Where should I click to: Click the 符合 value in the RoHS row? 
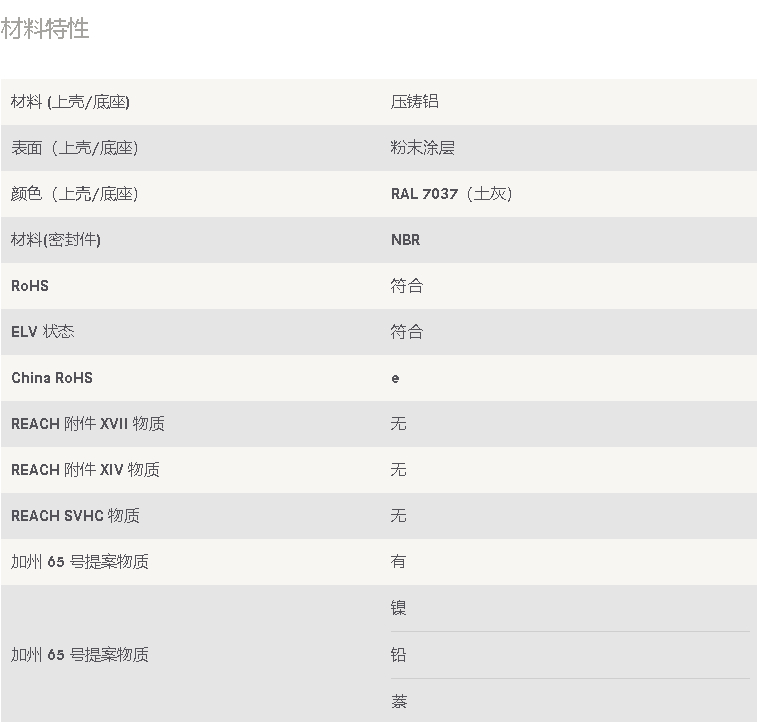(407, 286)
